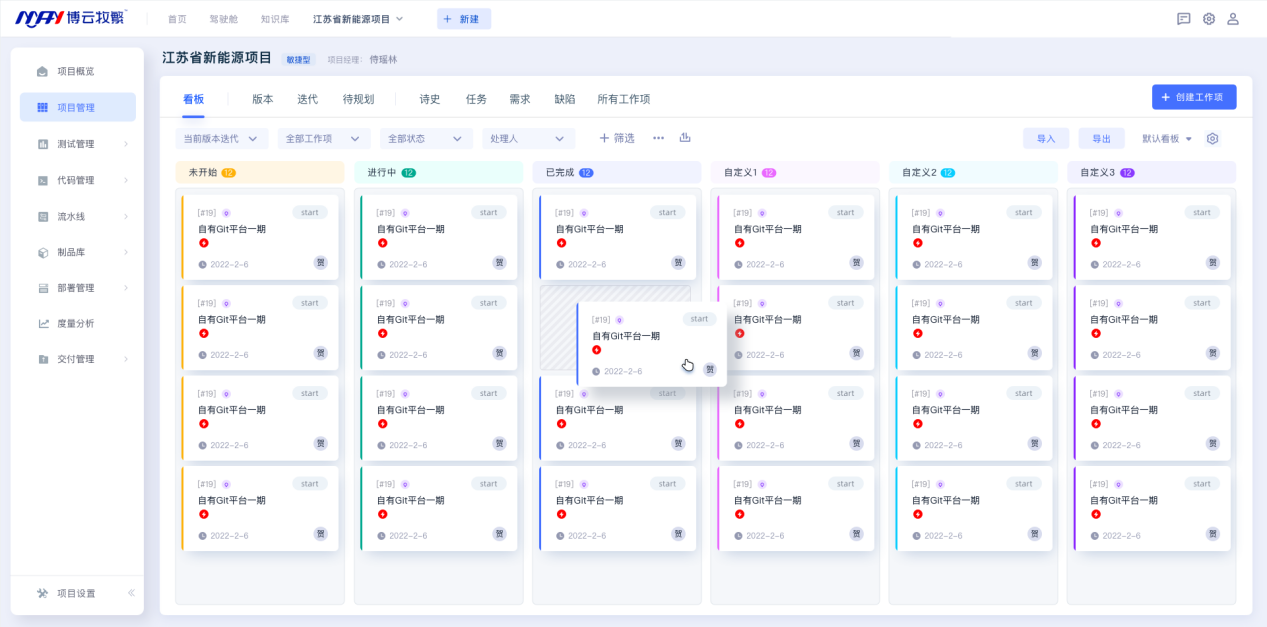
Task: Collapse the sidebar with double-arrow icon
Action: click(x=131, y=593)
